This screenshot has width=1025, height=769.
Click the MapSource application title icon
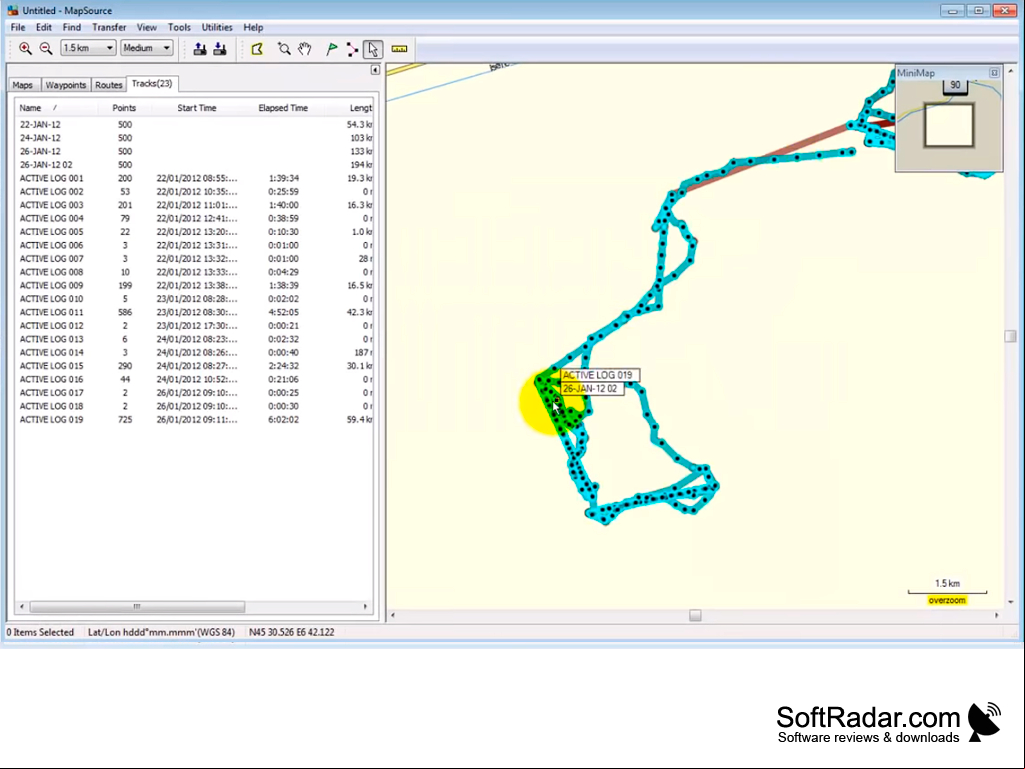[12, 10]
